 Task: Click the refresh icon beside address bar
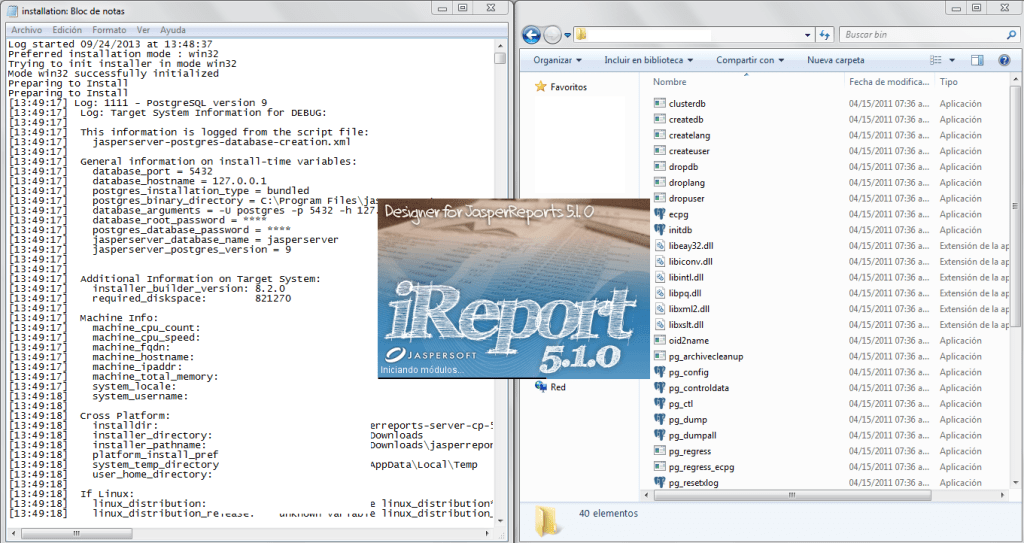[x=825, y=35]
